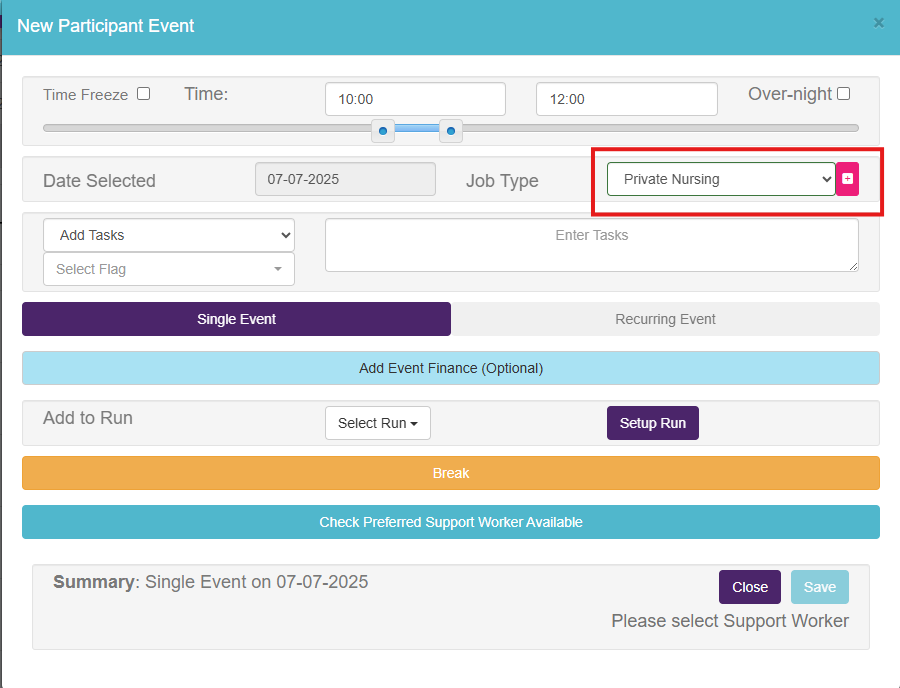The width and height of the screenshot is (900, 688).
Task: Click the orange Break button
Action: pyautogui.click(x=451, y=473)
